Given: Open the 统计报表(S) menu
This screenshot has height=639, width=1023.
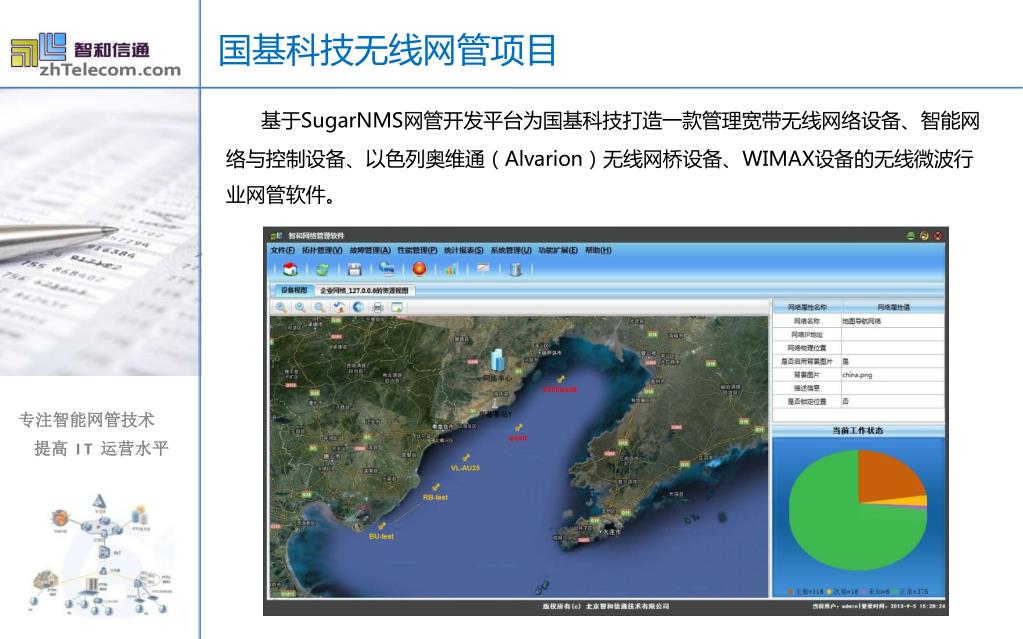Looking at the screenshot, I should click(x=463, y=250).
